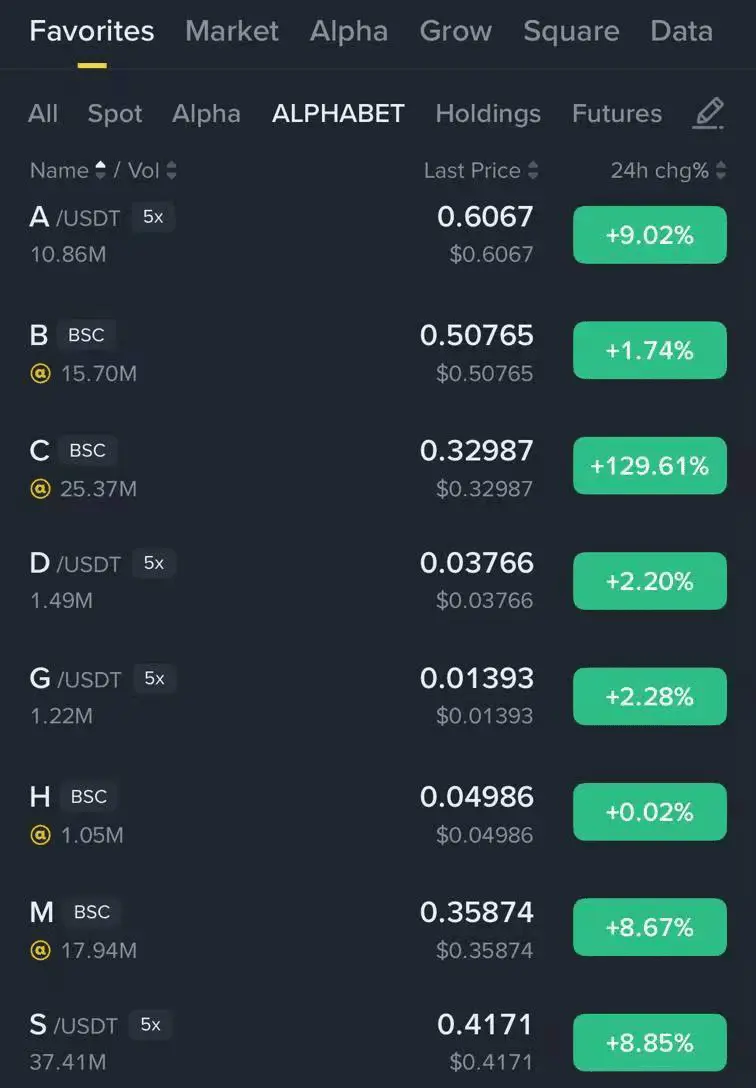Sort by Last Price arrows

coord(533,170)
